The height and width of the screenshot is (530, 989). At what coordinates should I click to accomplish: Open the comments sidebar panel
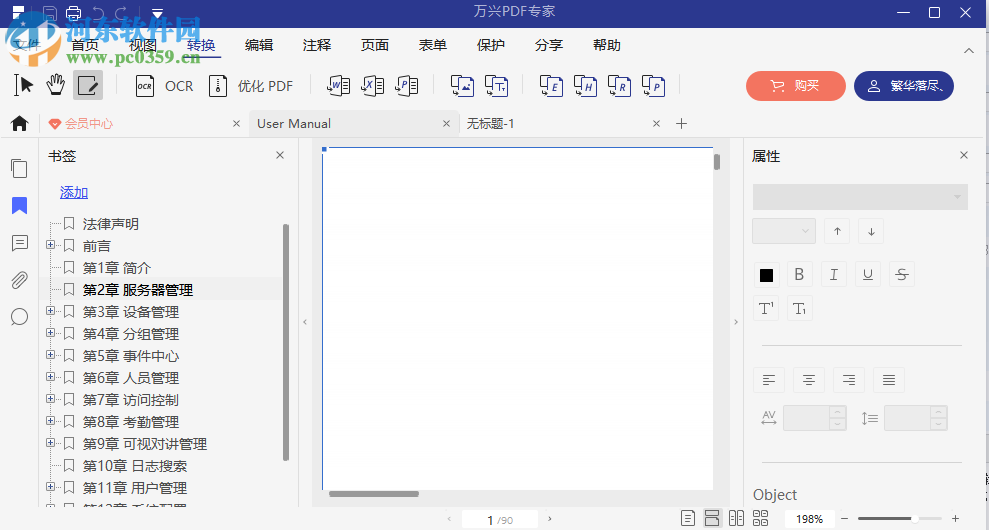20,243
